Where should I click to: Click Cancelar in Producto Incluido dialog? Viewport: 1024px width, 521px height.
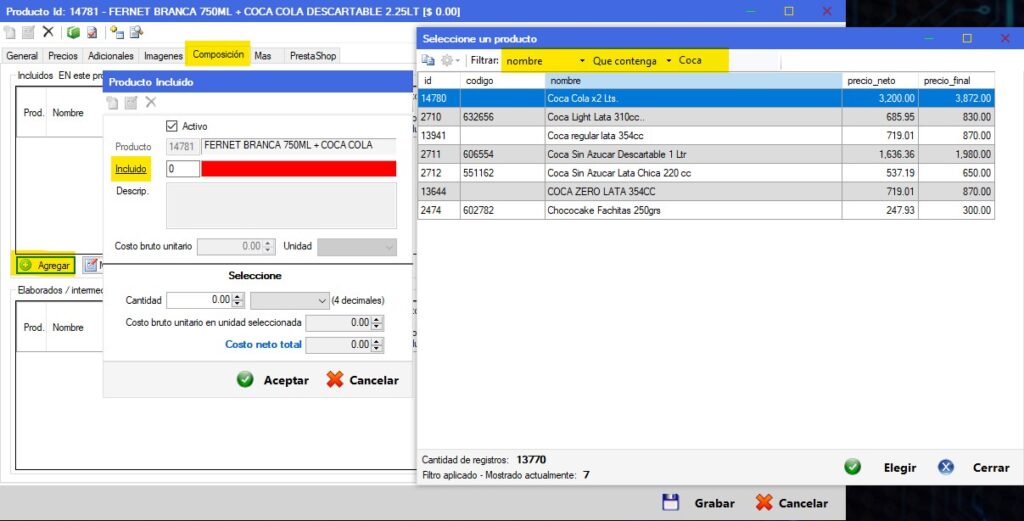click(x=362, y=380)
